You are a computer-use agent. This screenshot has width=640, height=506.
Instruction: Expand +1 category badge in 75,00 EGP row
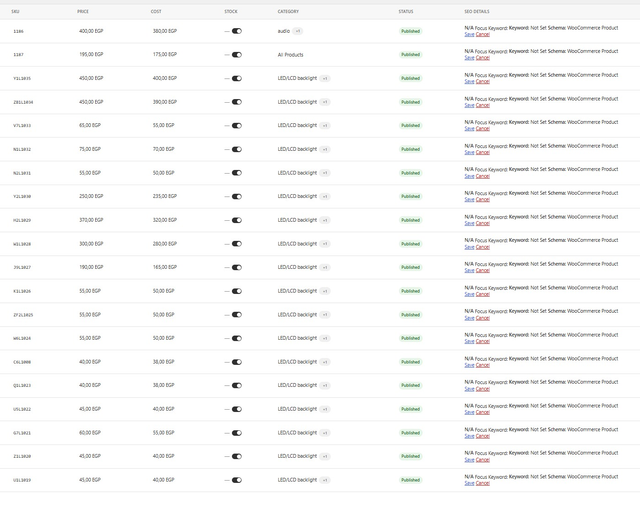click(325, 149)
